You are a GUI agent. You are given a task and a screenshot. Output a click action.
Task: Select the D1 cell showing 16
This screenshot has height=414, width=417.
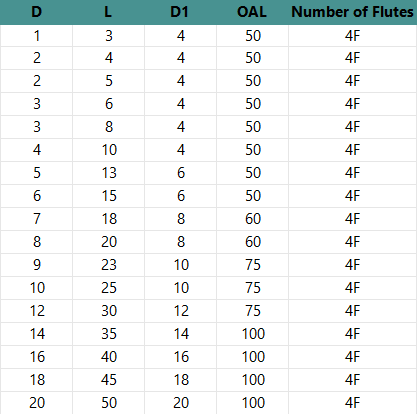(x=180, y=357)
